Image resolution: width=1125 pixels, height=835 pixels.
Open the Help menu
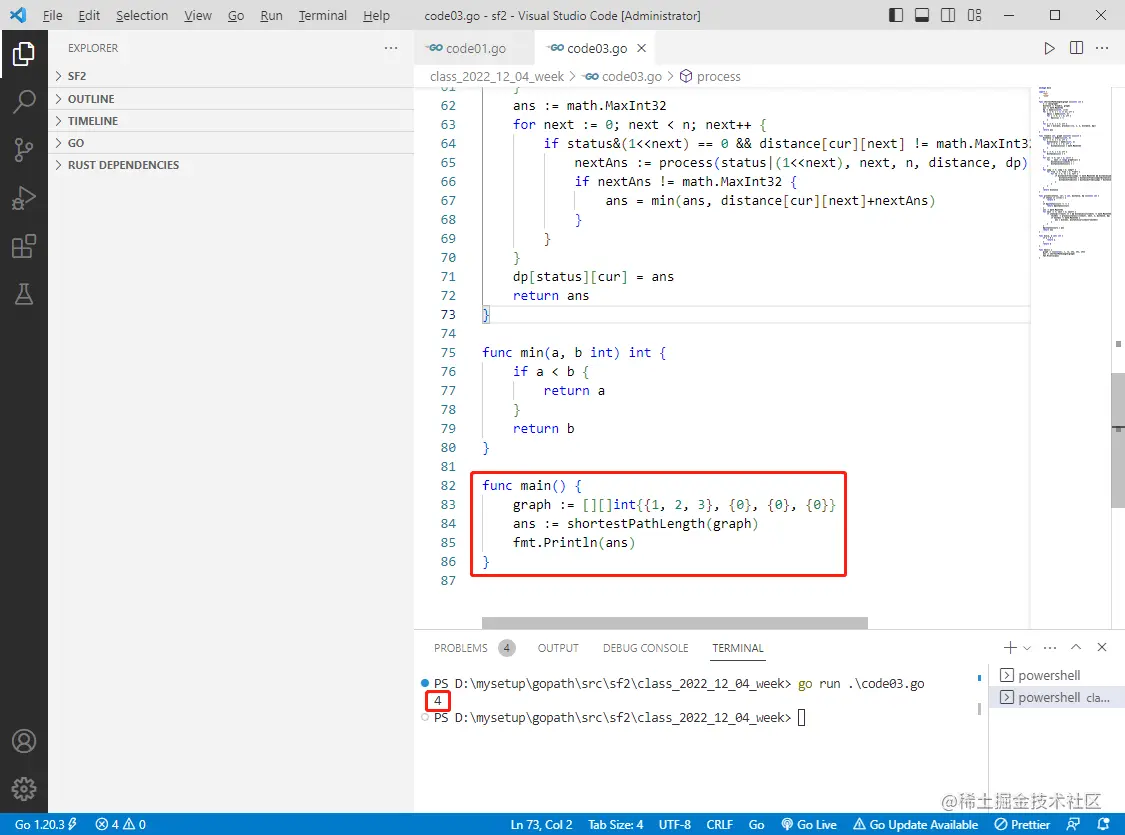[376, 15]
